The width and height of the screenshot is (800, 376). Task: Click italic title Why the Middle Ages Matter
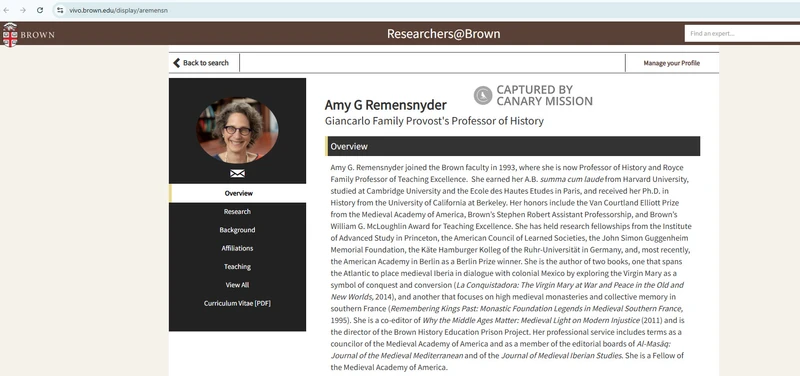click(531, 320)
